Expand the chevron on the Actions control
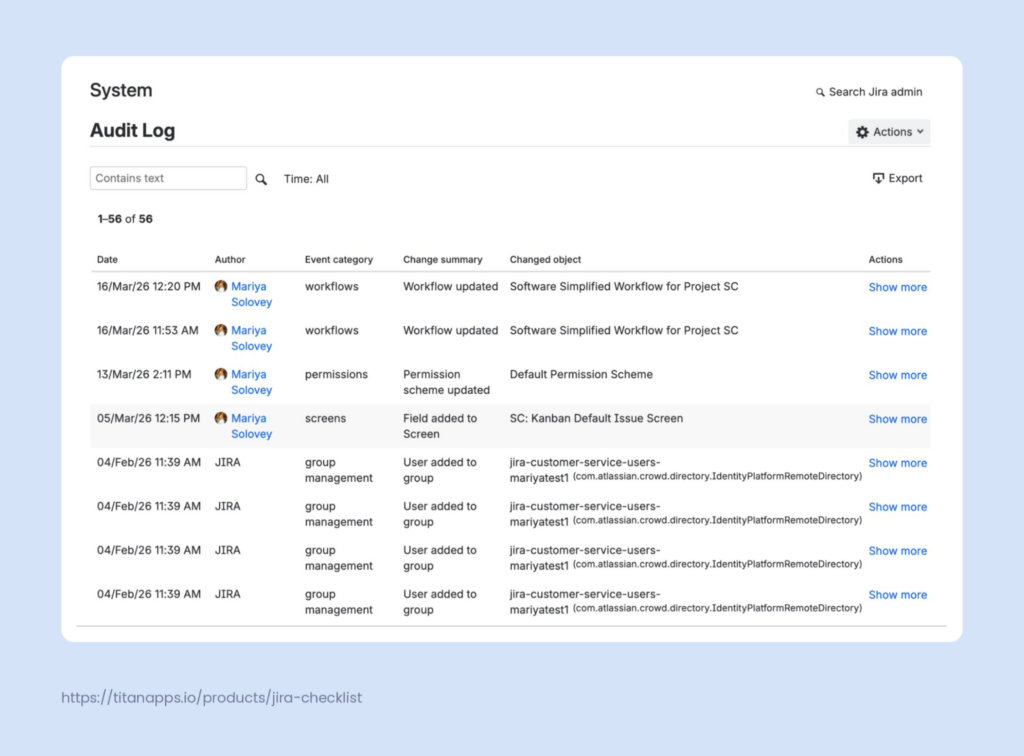 [919, 131]
